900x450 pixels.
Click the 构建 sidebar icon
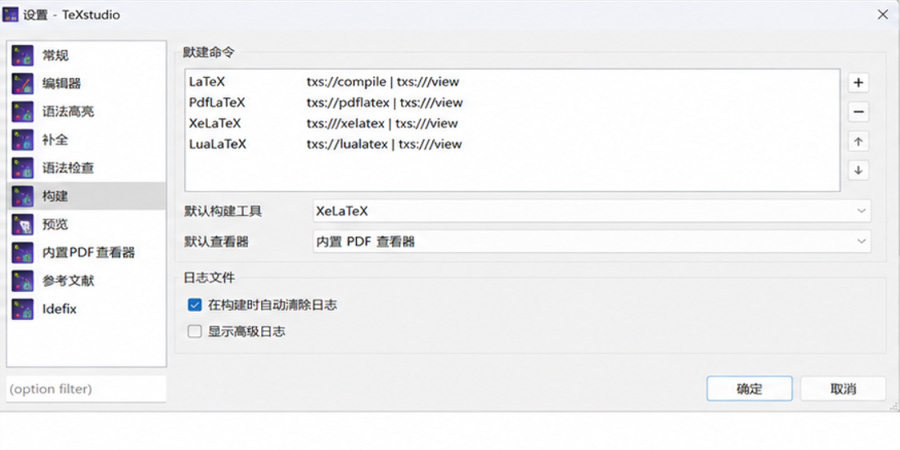pos(22,196)
